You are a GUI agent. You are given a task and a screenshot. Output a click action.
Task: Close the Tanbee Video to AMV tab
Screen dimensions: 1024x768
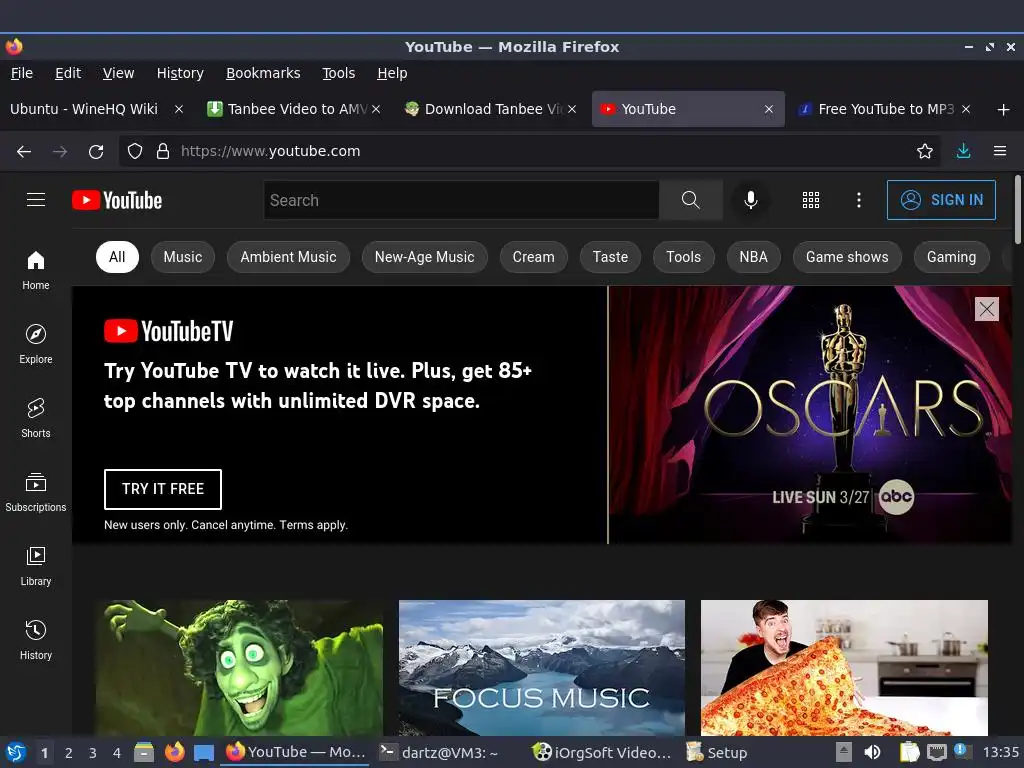[x=376, y=109]
